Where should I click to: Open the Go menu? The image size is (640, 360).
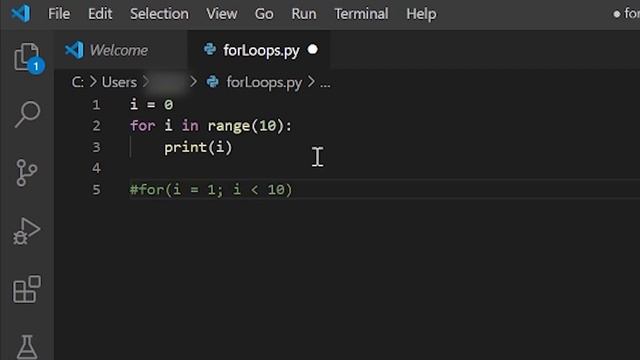click(x=264, y=14)
